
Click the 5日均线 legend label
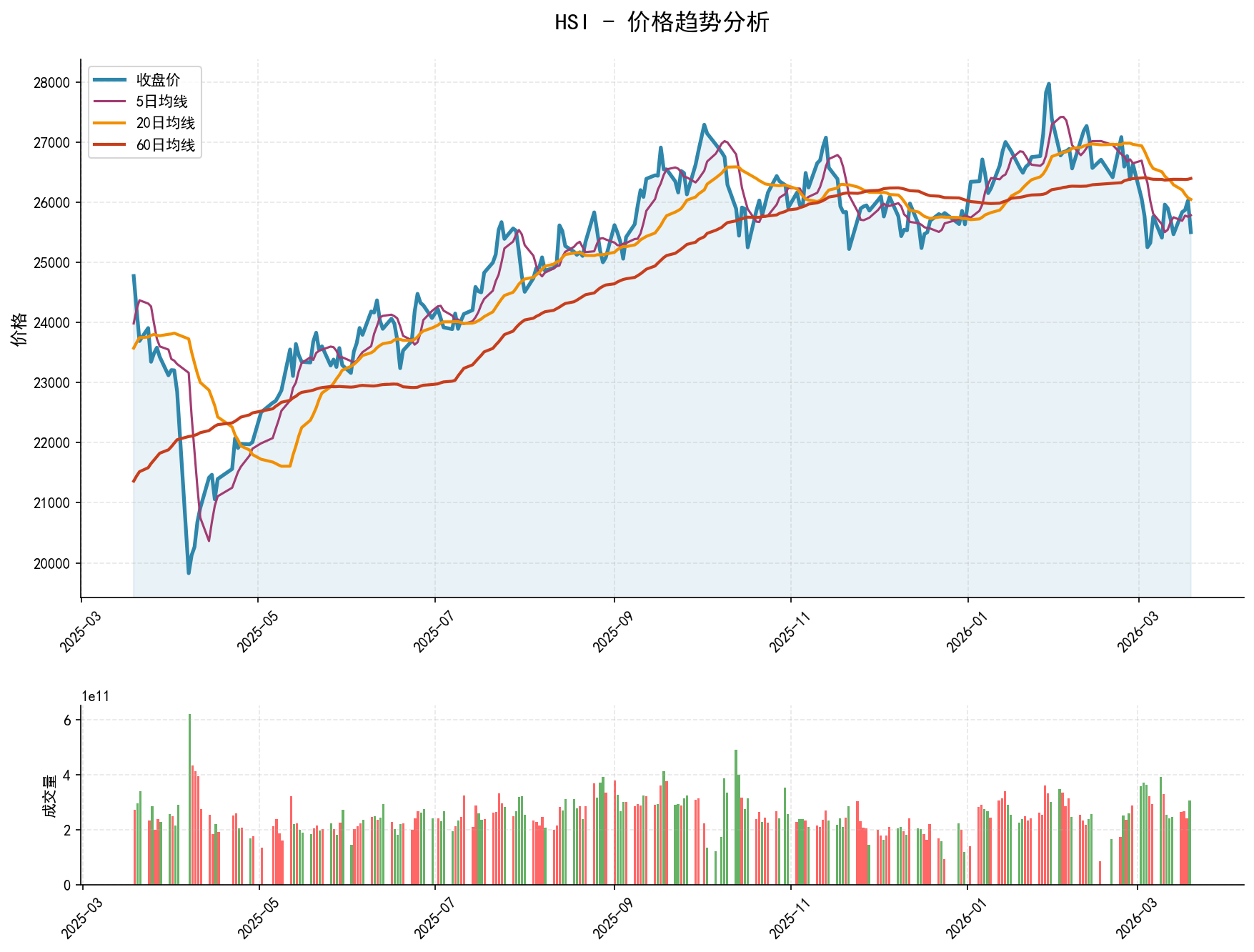coord(161,101)
